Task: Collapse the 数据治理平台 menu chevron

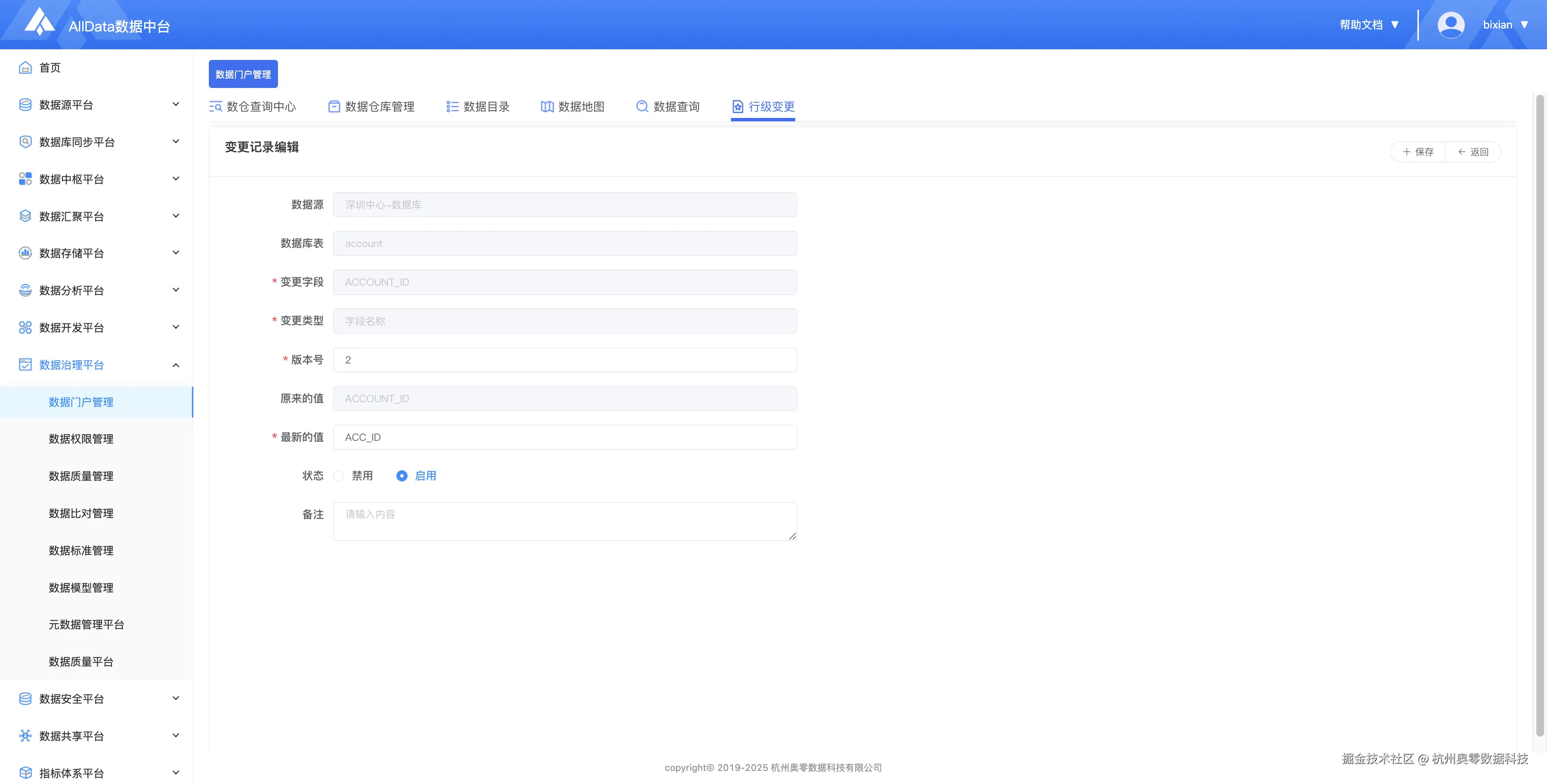Action: pos(176,365)
